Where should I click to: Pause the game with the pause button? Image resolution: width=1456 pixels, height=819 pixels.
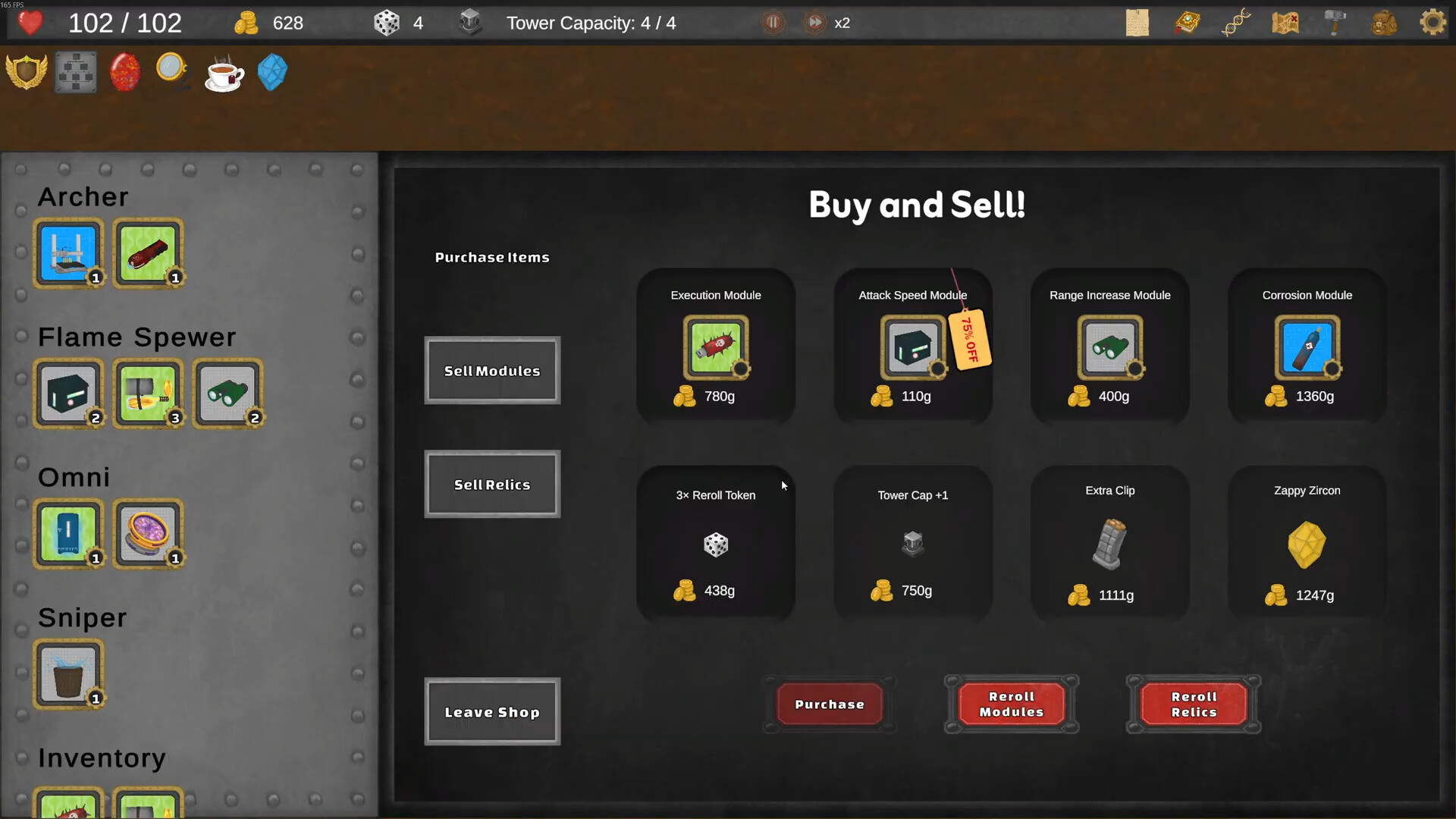[773, 23]
